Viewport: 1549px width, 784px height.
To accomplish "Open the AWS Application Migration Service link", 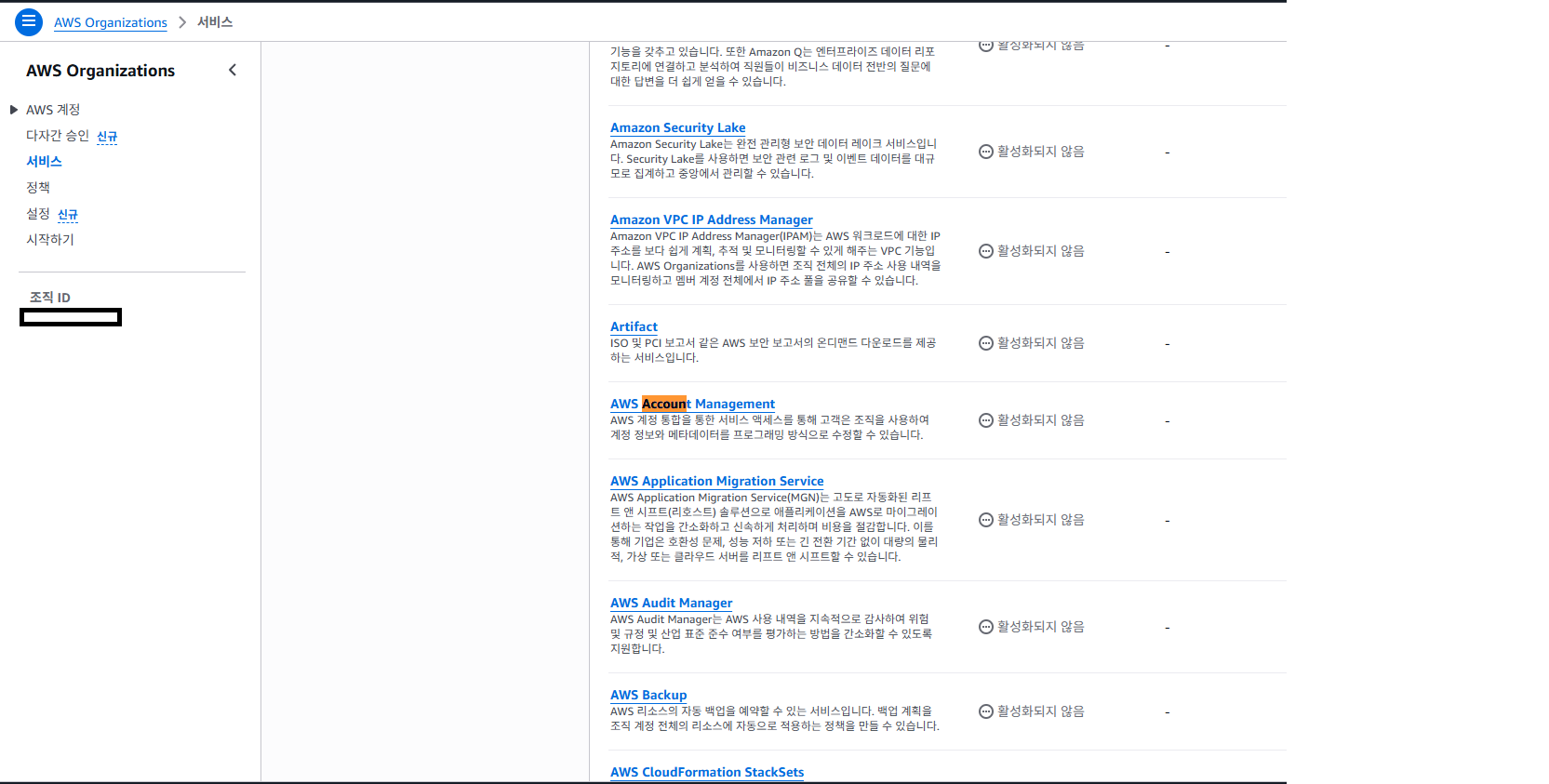I will coord(716,481).
